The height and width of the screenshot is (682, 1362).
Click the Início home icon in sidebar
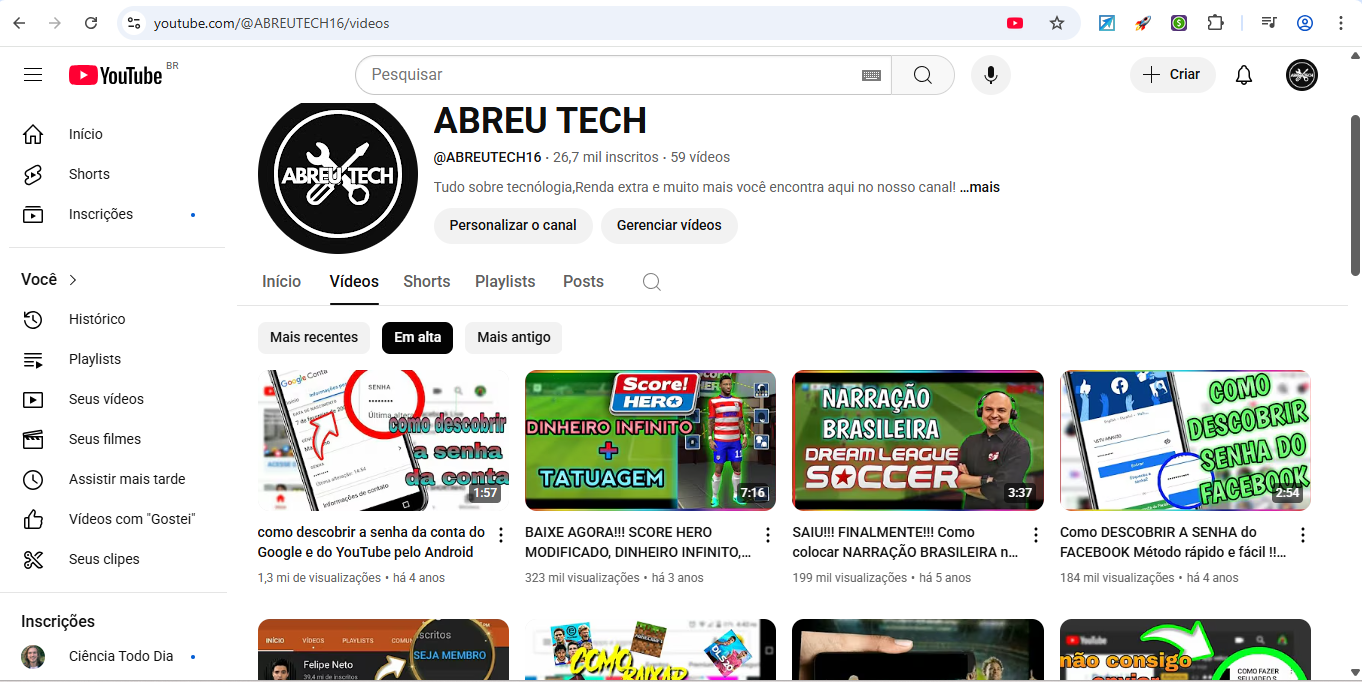[33, 134]
